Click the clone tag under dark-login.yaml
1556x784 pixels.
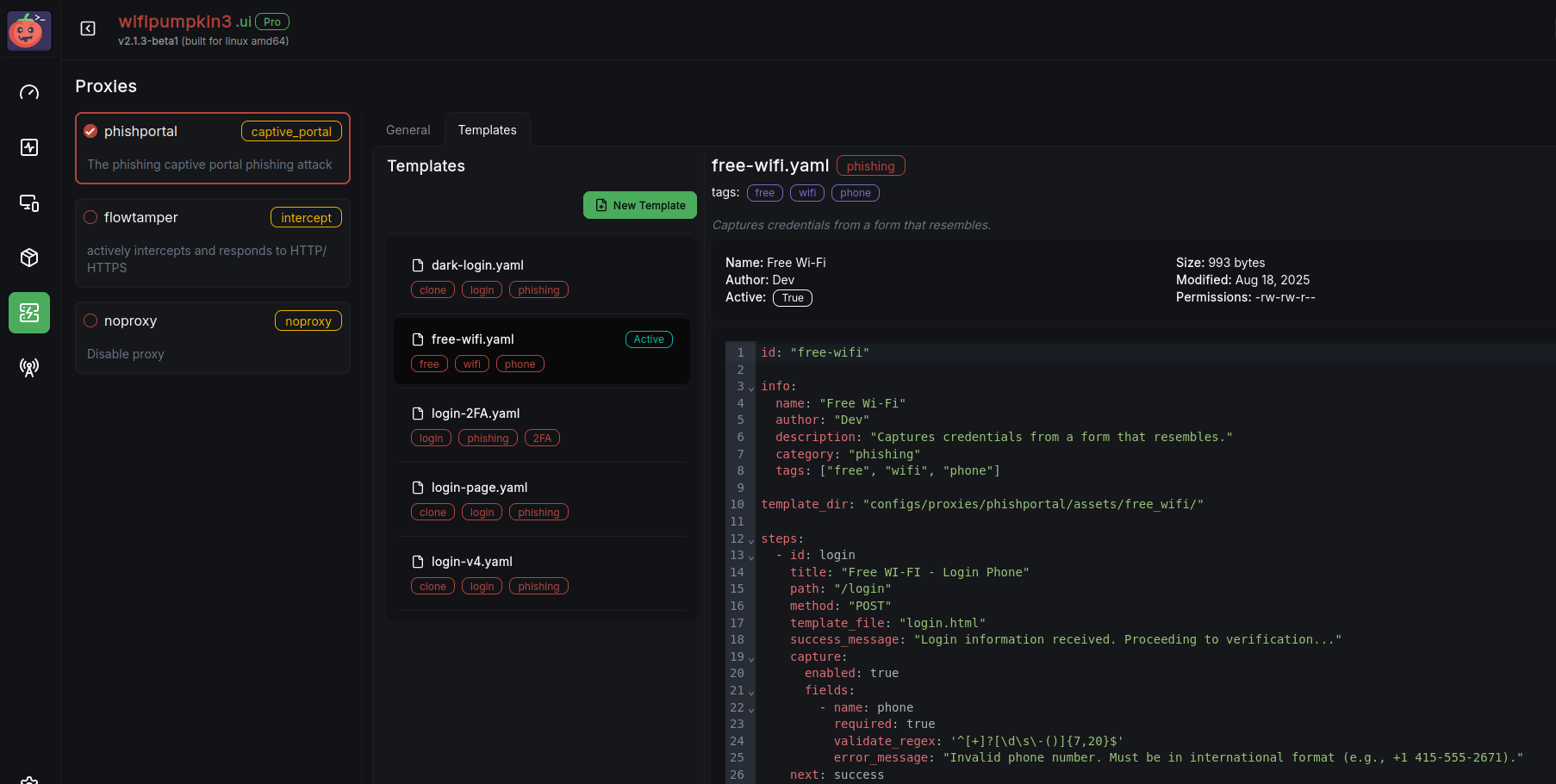[x=433, y=290]
